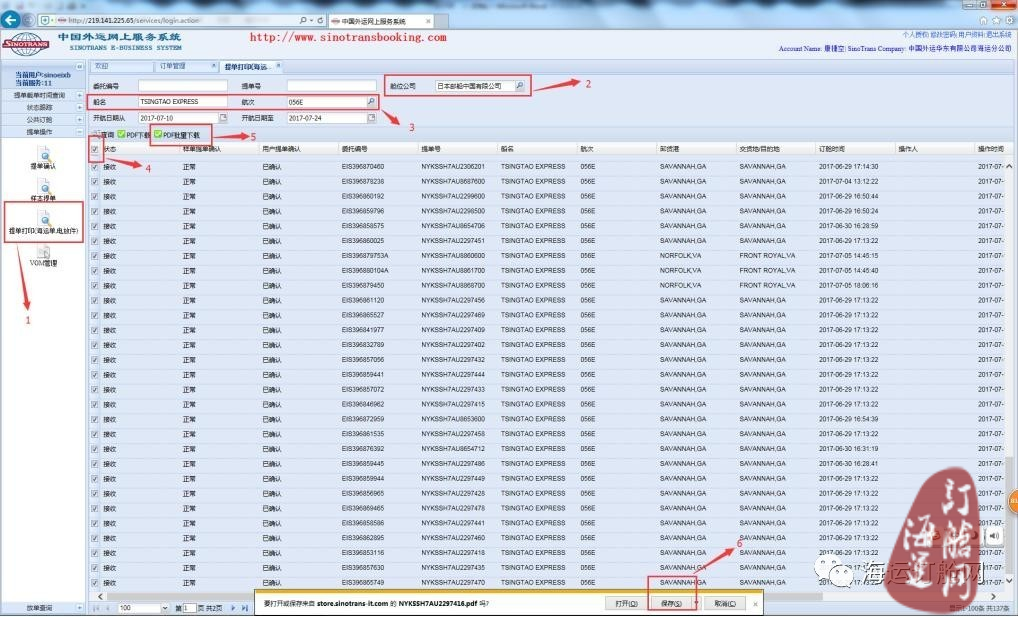Open the browser home icon

983,21
